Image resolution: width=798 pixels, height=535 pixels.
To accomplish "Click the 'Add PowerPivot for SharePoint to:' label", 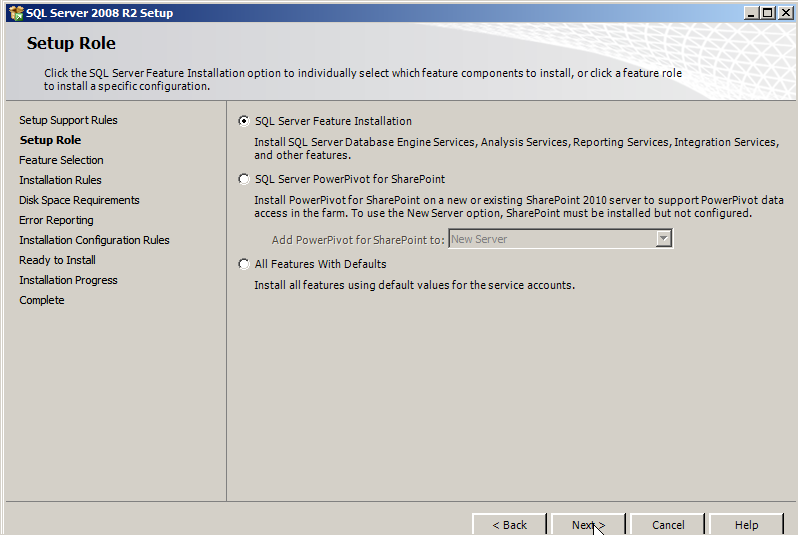I will (x=358, y=240).
